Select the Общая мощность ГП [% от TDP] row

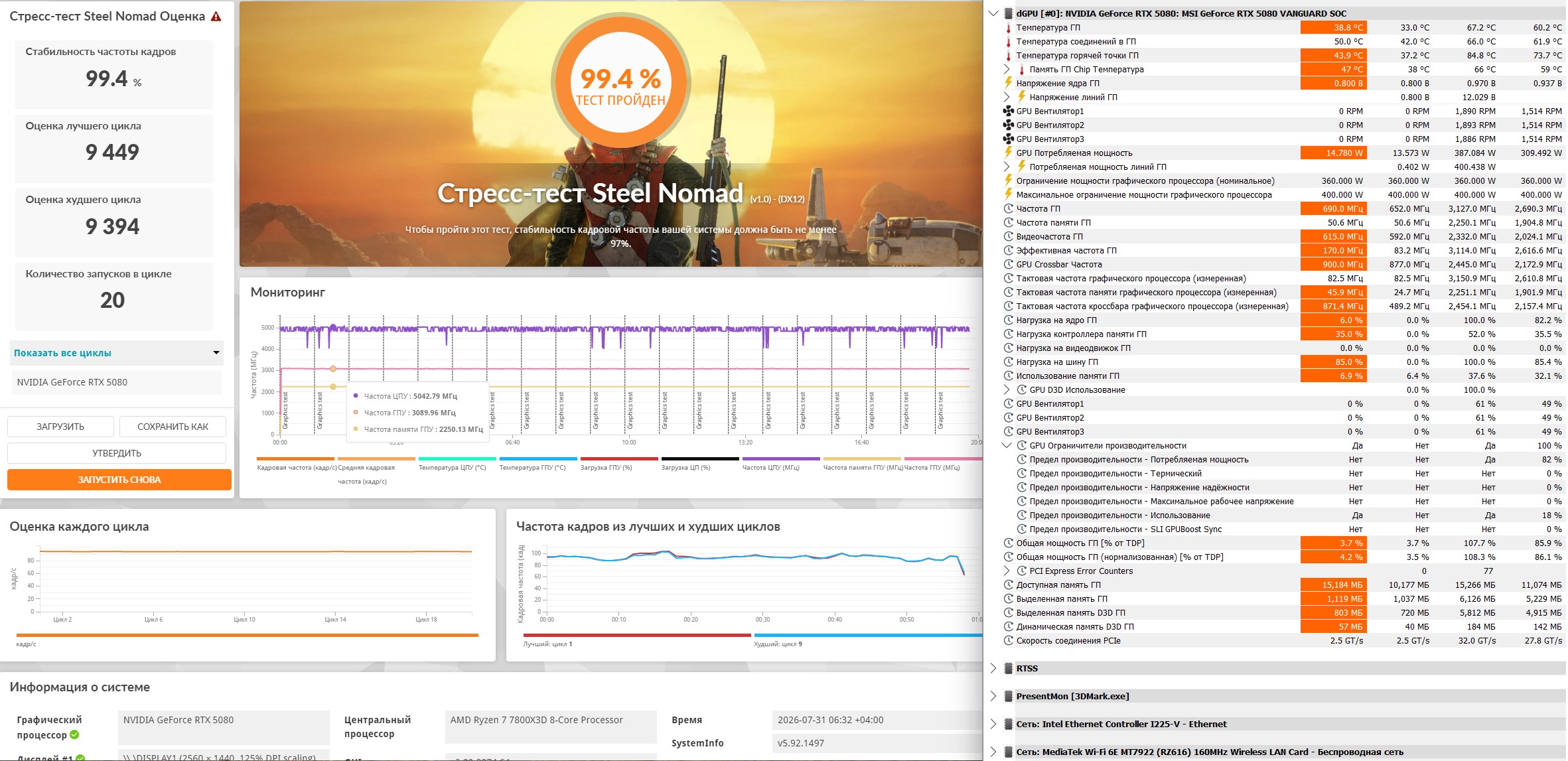tap(1283, 543)
